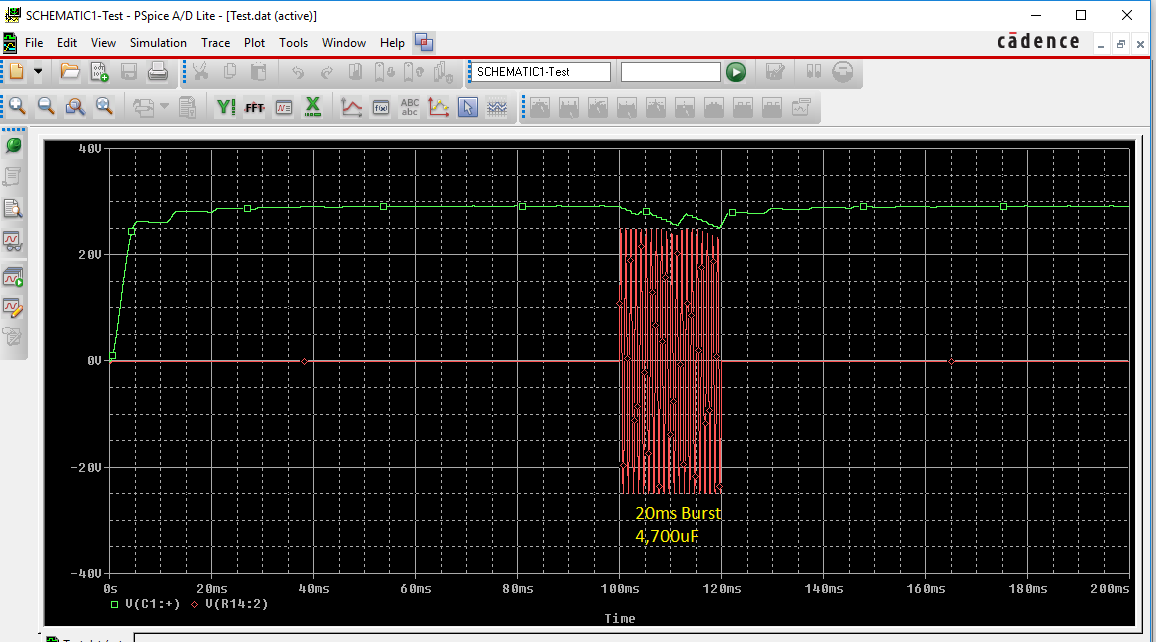The image size is (1156, 642).
Task: Expand the New file dropdown arrow
Action: 38,71
